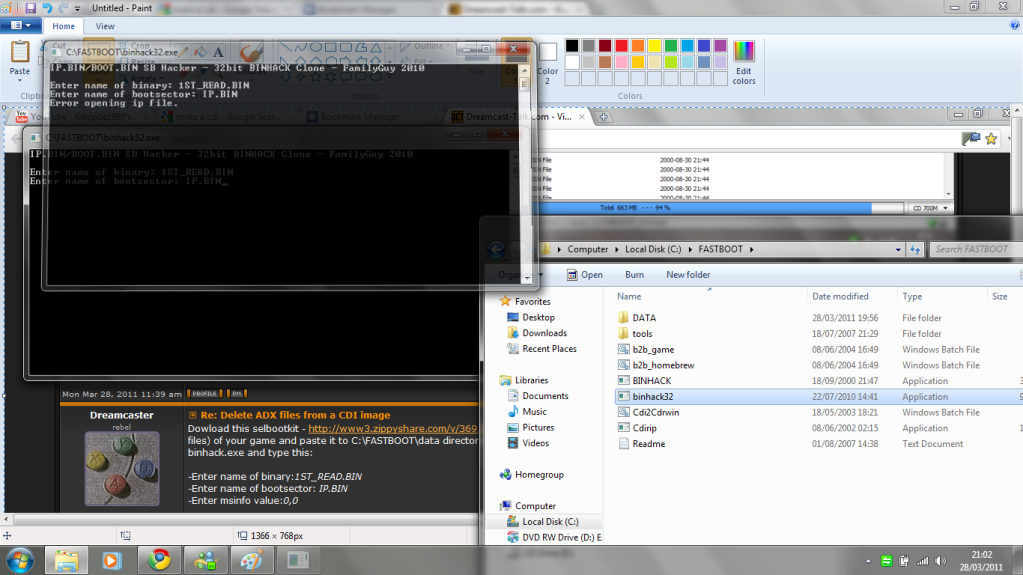This screenshot has width=1023, height=575.
Task: Click the Dreamcaster avatar image
Action: 122,469
